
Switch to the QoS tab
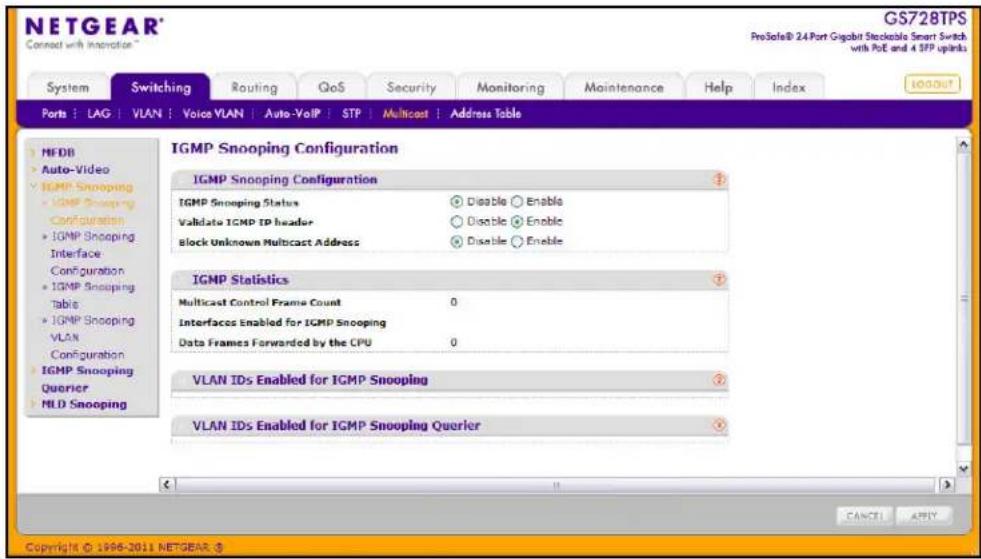pyautogui.click(x=332, y=88)
